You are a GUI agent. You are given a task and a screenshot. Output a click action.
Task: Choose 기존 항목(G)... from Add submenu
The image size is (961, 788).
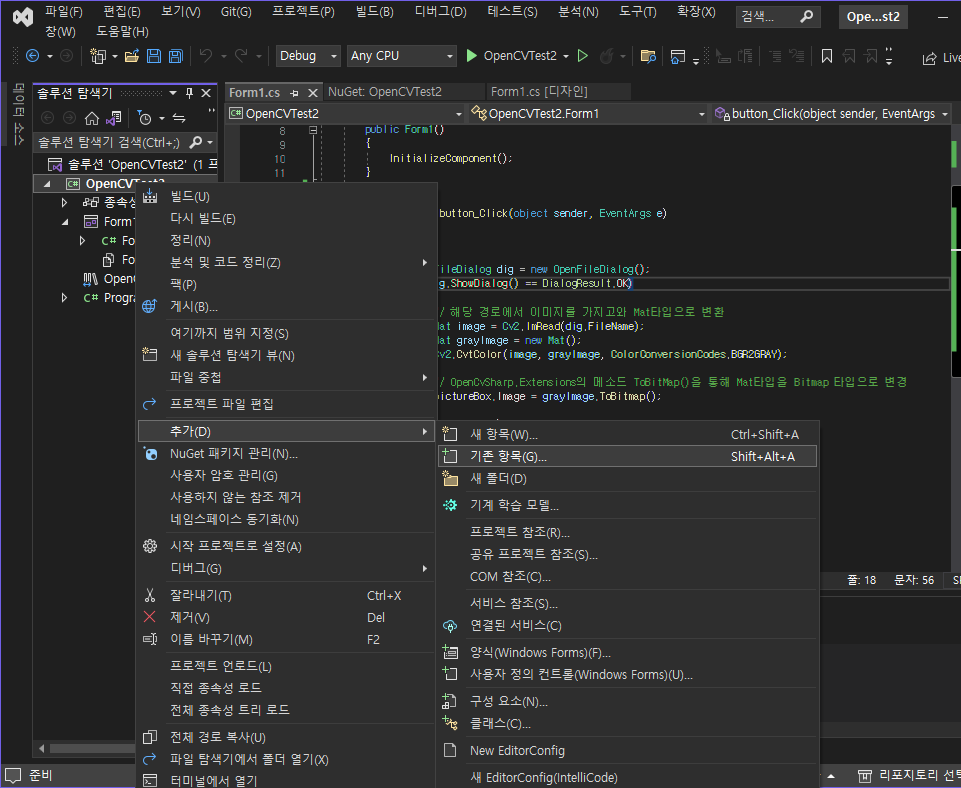click(x=628, y=457)
